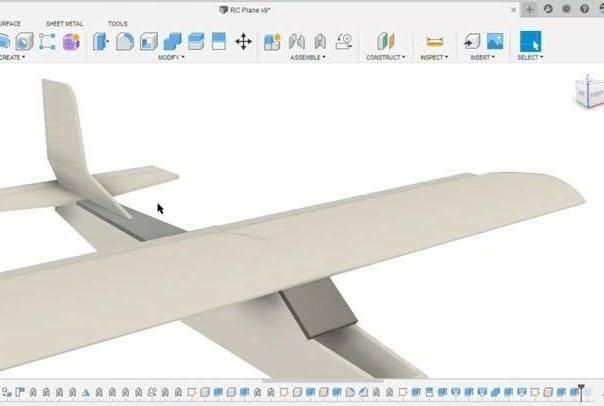Select the Press Pull tool
Image resolution: width=604 pixels, height=406 pixels.
click(x=101, y=41)
